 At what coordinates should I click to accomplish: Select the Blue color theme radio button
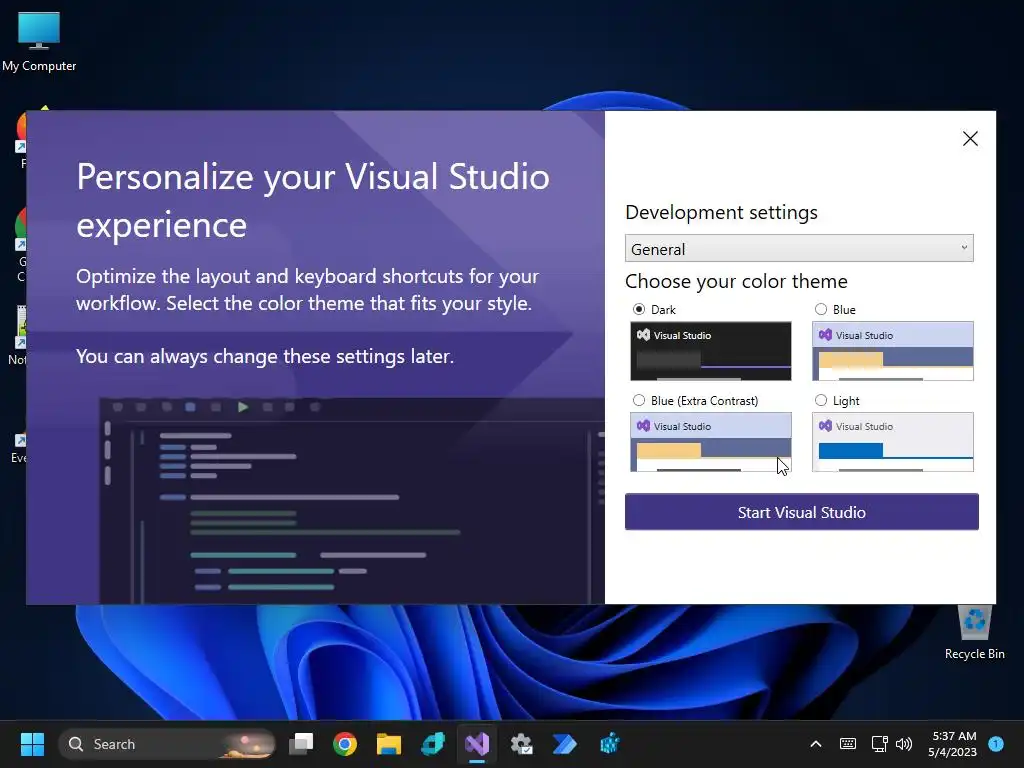tap(821, 310)
